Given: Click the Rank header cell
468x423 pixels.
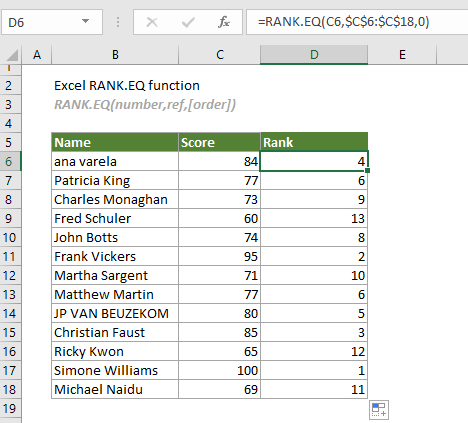Looking at the screenshot, I should pyautogui.click(x=314, y=143).
